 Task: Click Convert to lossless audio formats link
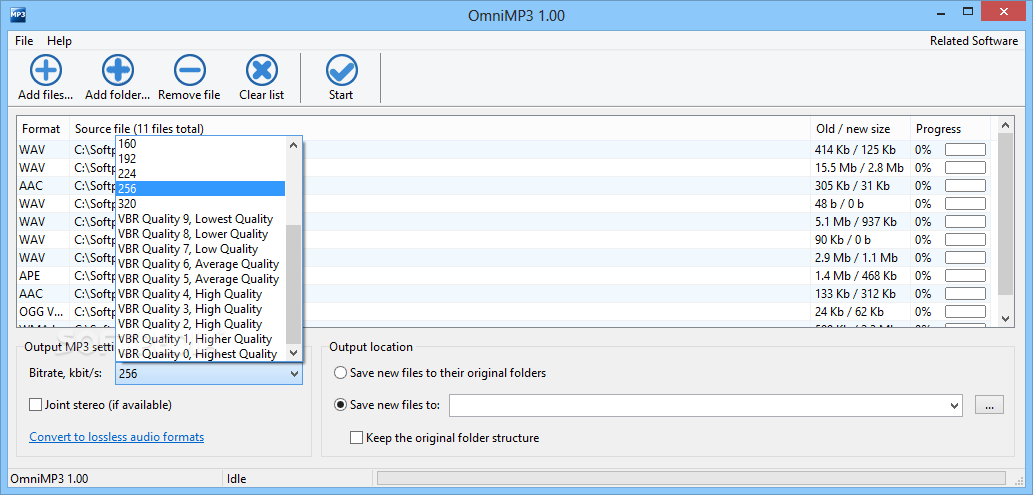coord(117,437)
